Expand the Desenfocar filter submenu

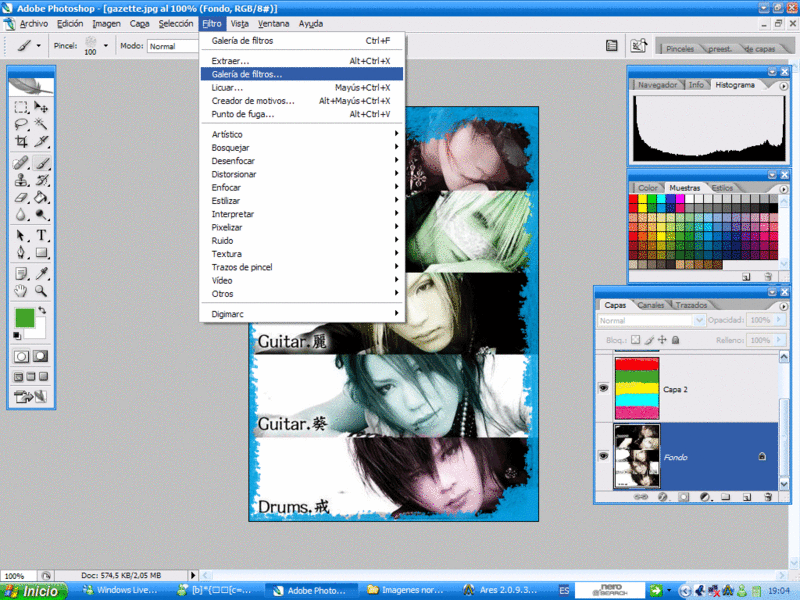pos(302,161)
